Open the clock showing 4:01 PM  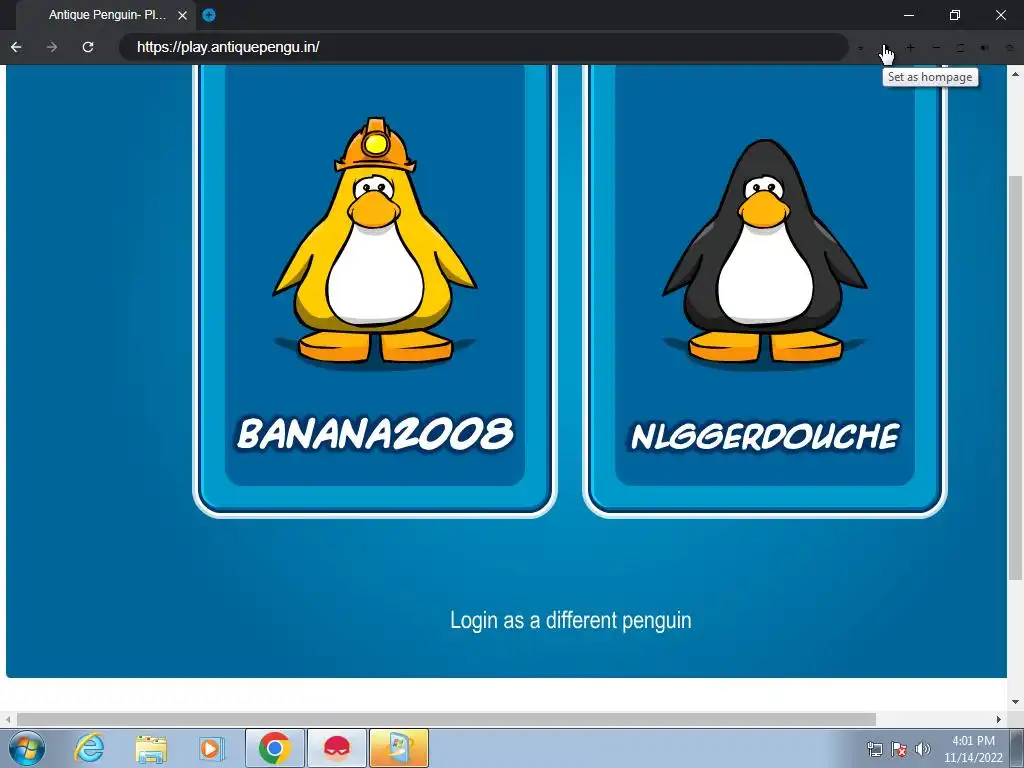point(973,749)
